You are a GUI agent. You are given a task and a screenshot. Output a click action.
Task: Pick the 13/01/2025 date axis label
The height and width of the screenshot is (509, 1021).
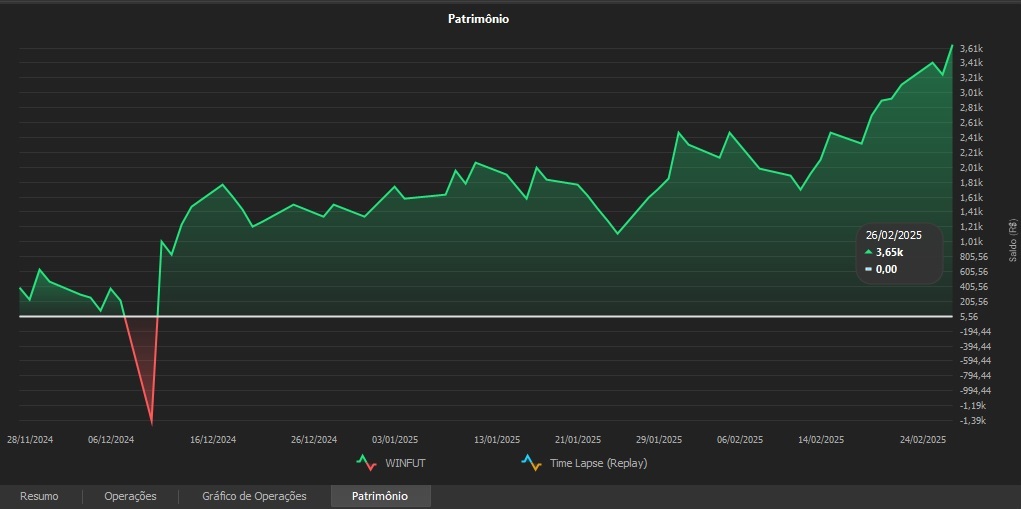pos(497,439)
